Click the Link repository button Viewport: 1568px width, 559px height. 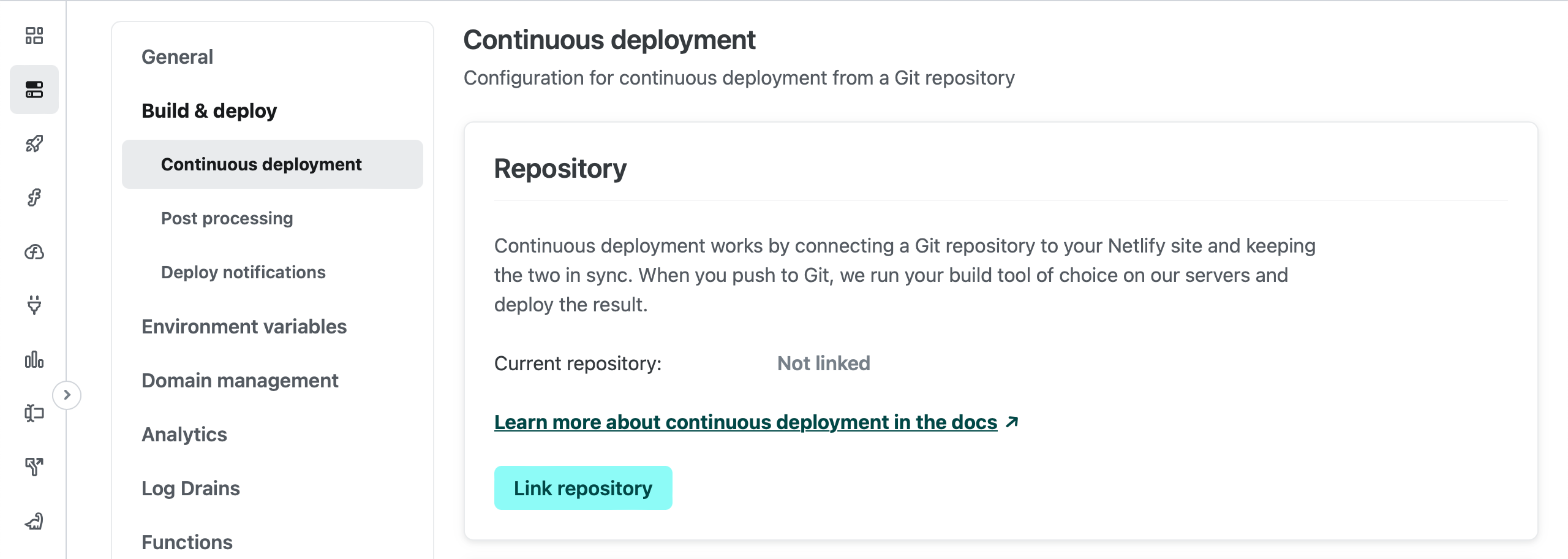click(582, 488)
